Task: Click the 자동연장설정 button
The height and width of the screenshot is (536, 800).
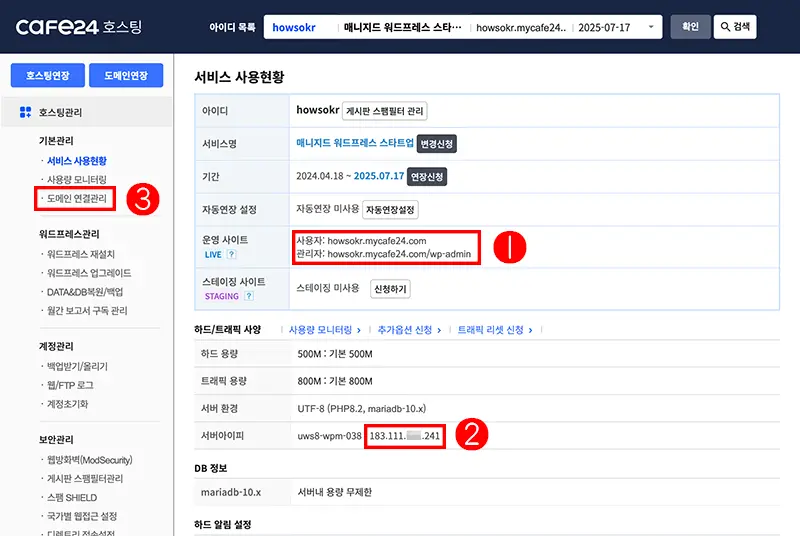Action: coord(390,210)
